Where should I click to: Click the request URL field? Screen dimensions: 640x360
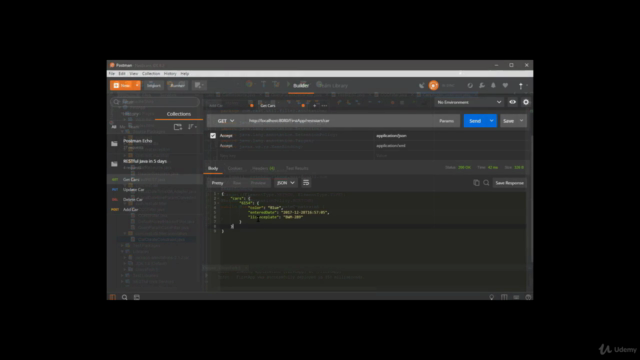339,121
